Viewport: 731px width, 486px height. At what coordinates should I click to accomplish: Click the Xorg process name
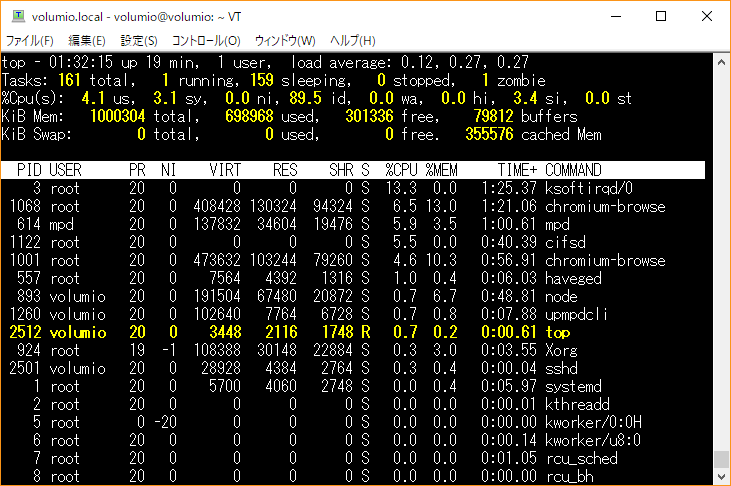point(561,350)
